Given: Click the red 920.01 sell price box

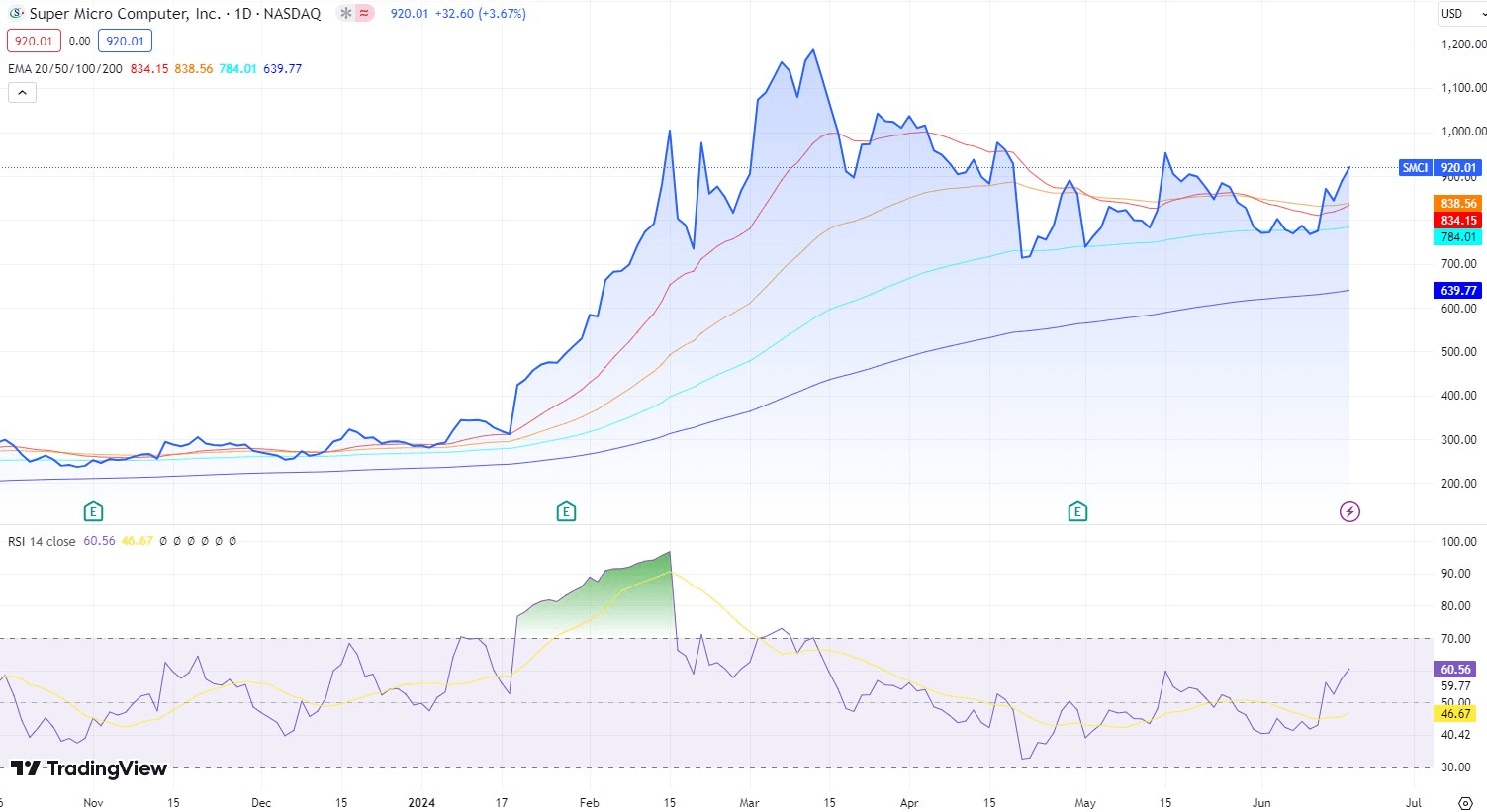Looking at the screenshot, I should tap(34, 42).
